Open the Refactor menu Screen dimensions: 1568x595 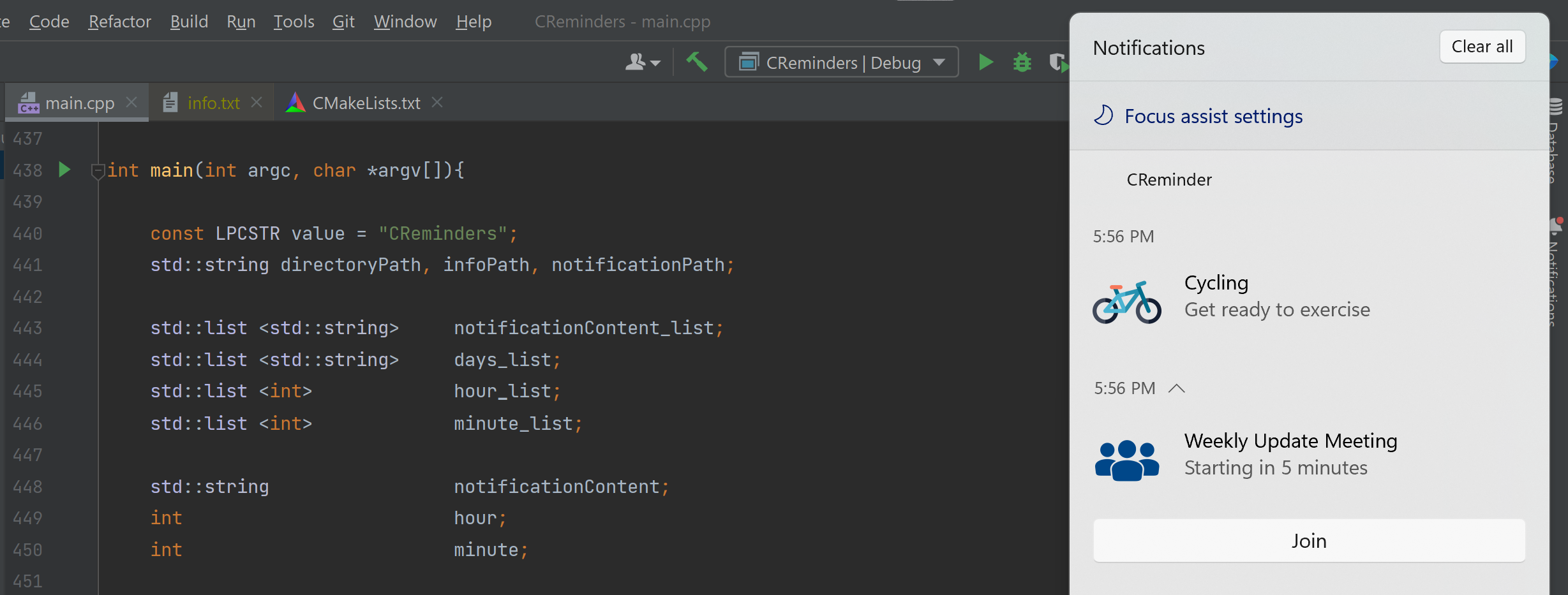pos(119,22)
